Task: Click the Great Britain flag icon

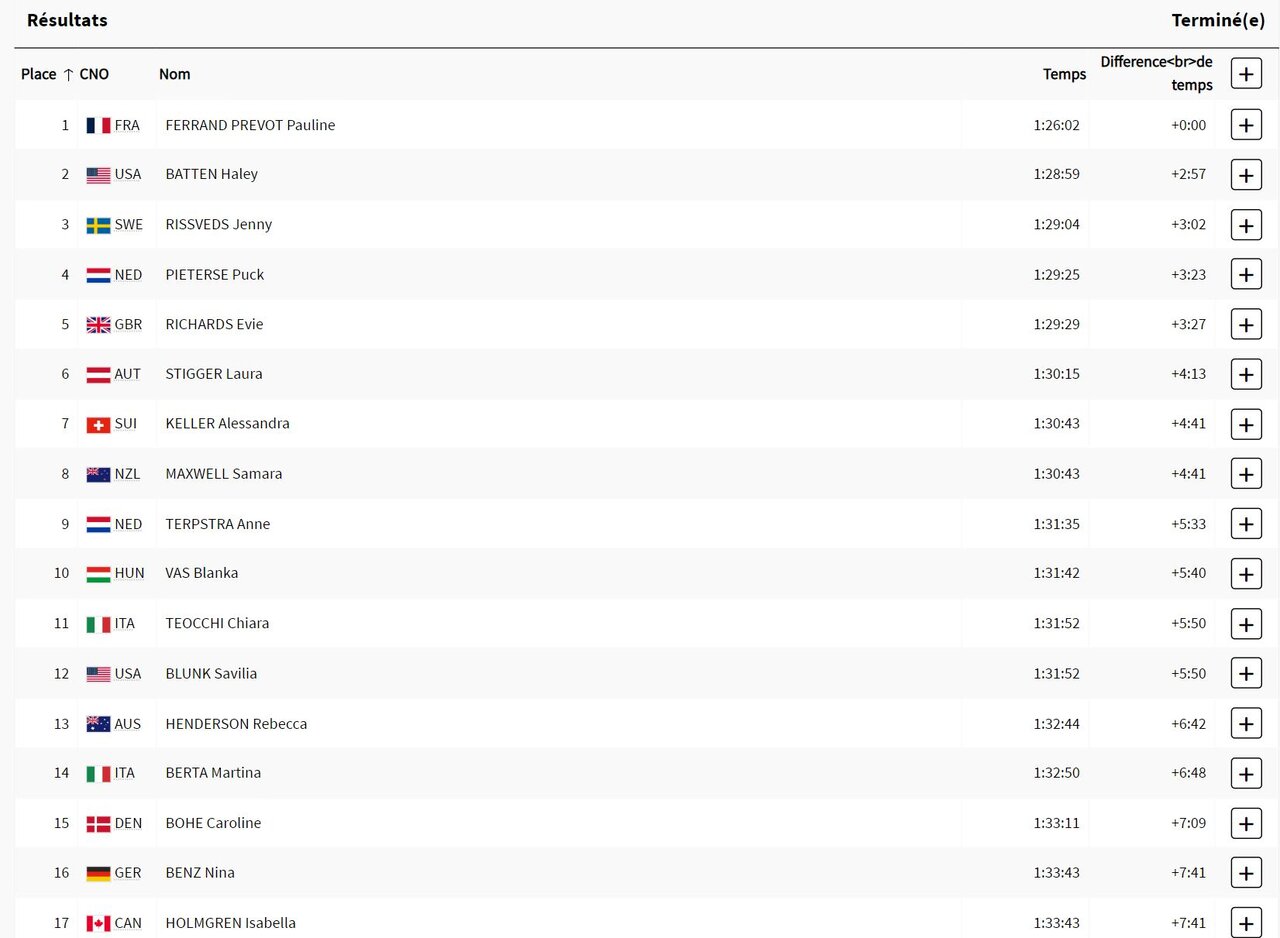Action: tap(98, 324)
